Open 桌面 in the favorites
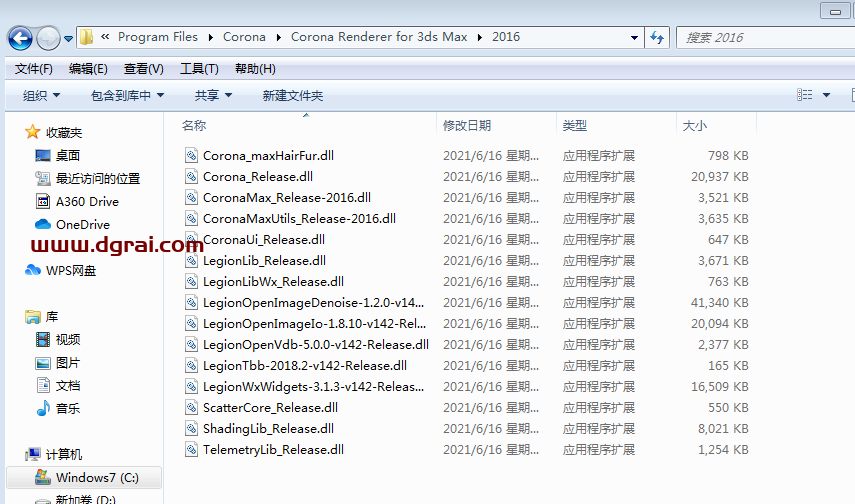The height and width of the screenshot is (504, 855). point(68,155)
